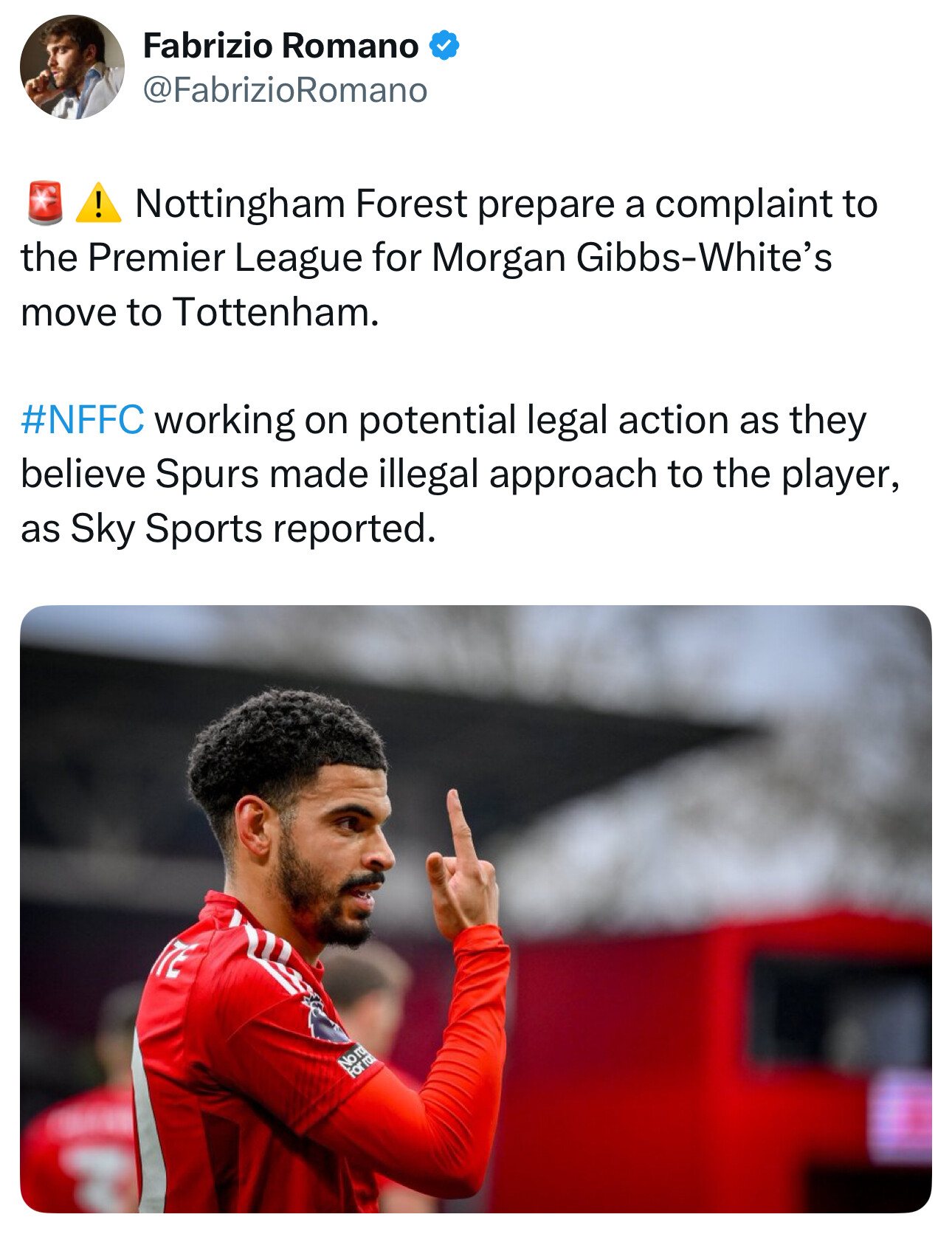The image size is (952, 1248).
Task: Click "Morgan Gibbs-White's" in the tweet text
Action: [631, 258]
